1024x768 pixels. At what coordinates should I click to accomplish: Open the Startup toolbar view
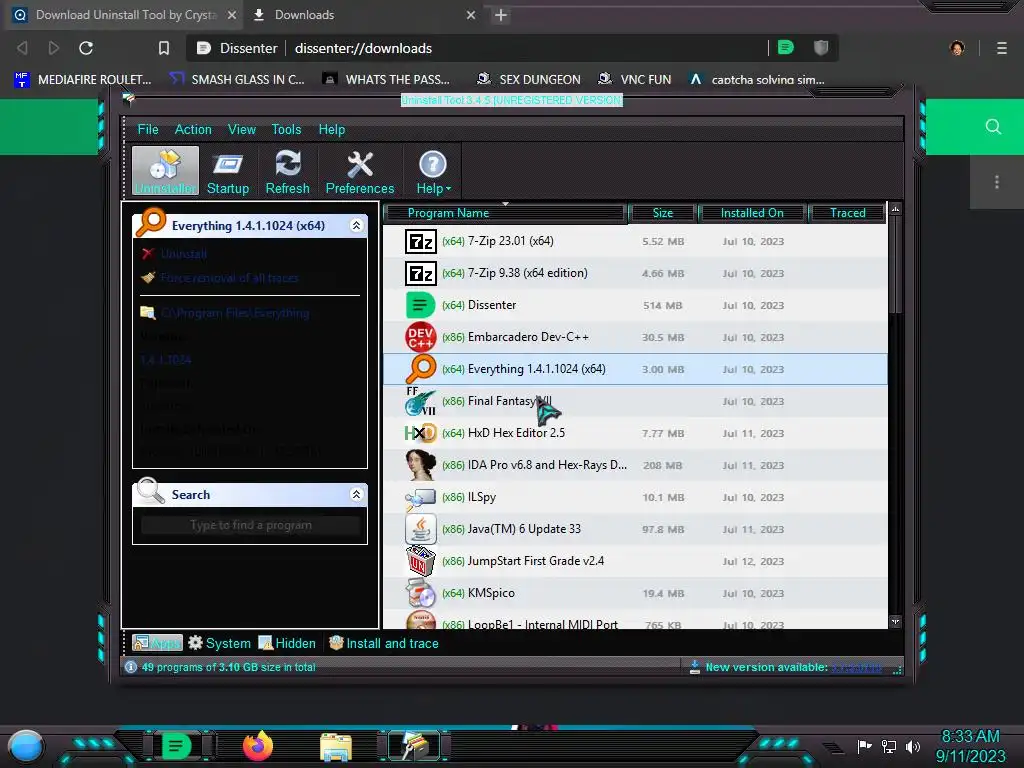point(227,170)
